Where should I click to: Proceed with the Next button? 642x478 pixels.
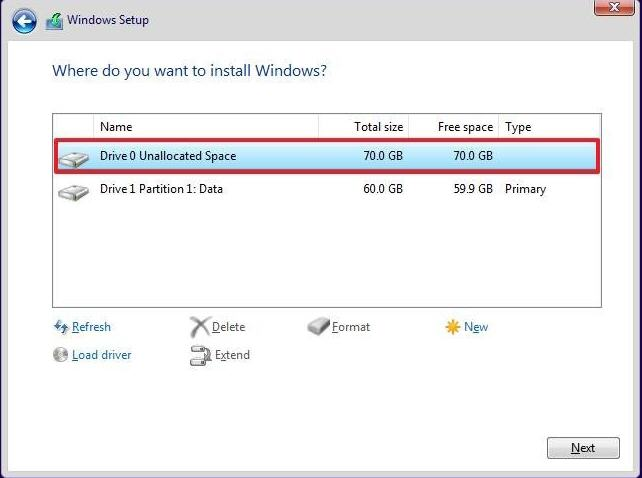coord(583,448)
